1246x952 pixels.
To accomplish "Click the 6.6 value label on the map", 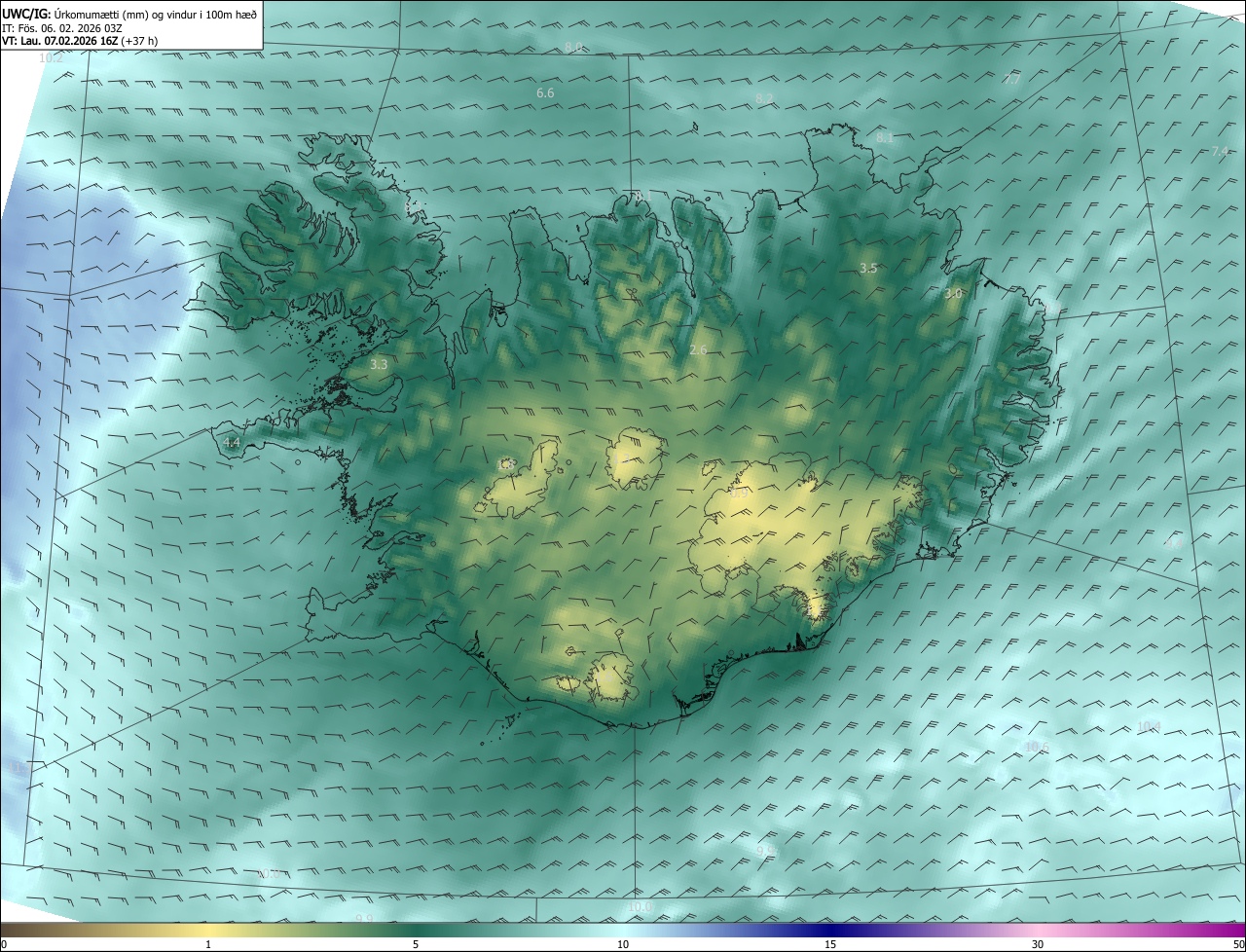I will click(545, 92).
